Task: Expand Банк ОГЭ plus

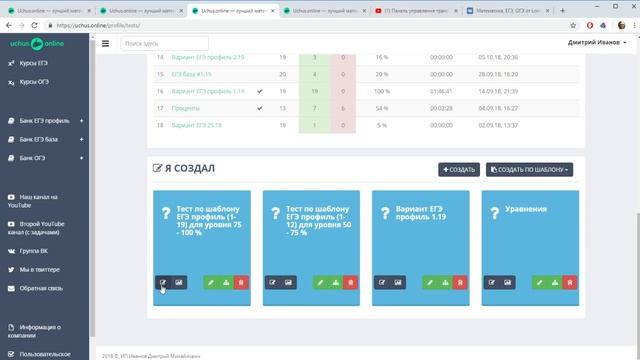Action: click(x=82, y=158)
